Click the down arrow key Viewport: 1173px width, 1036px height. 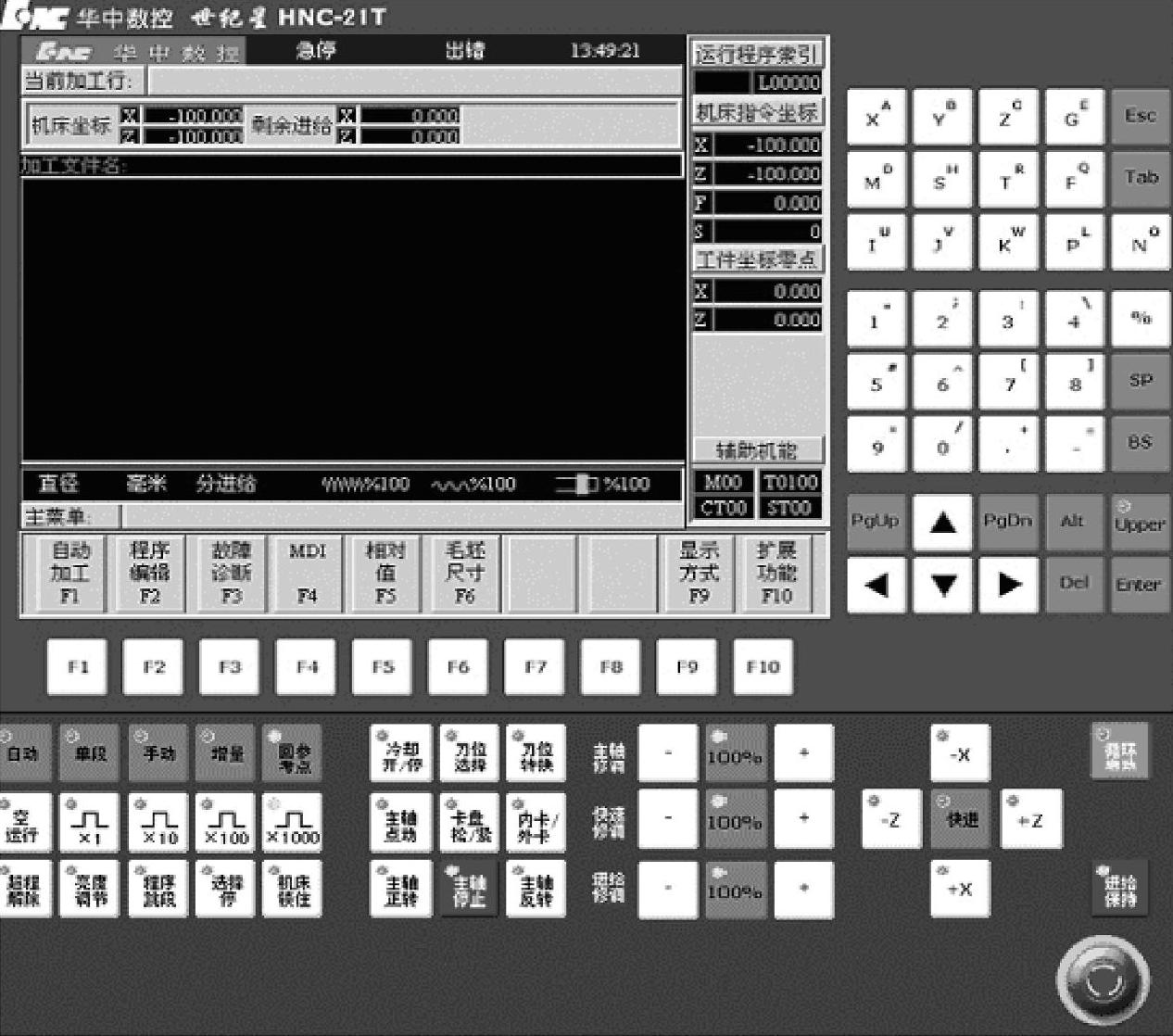(x=943, y=585)
